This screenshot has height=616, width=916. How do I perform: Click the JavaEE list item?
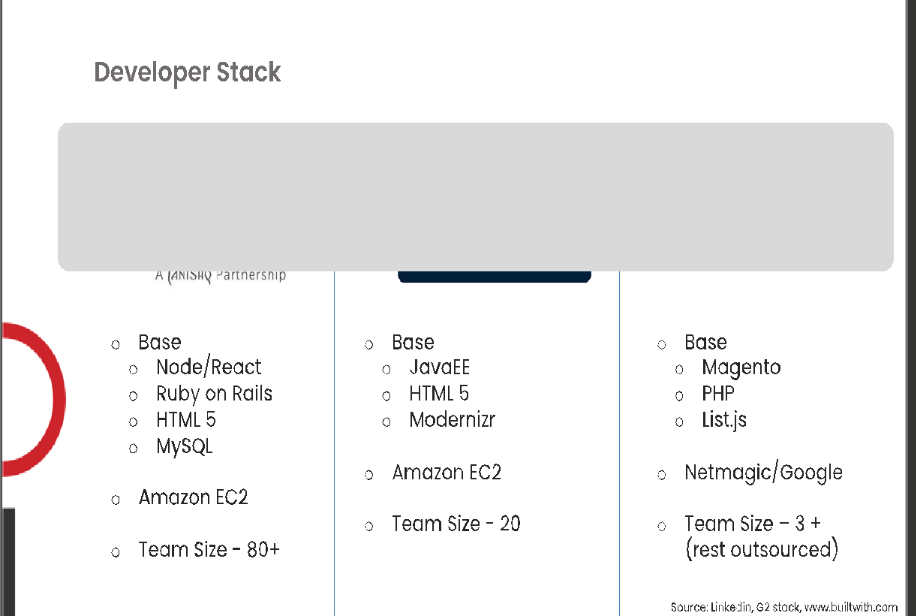[439, 367]
